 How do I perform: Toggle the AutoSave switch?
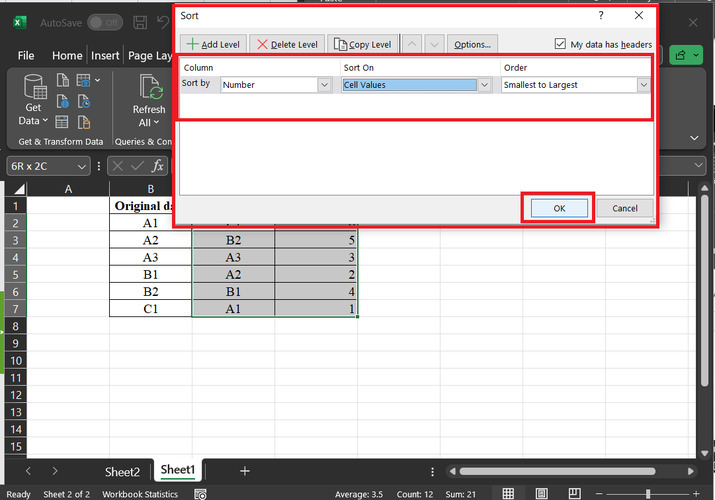click(105, 22)
